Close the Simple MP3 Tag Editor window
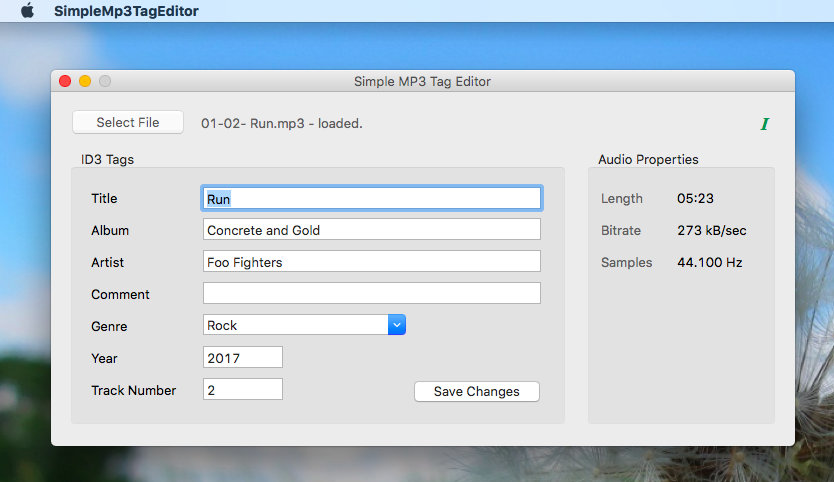This screenshot has height=482, width=834. click(65, 81)
